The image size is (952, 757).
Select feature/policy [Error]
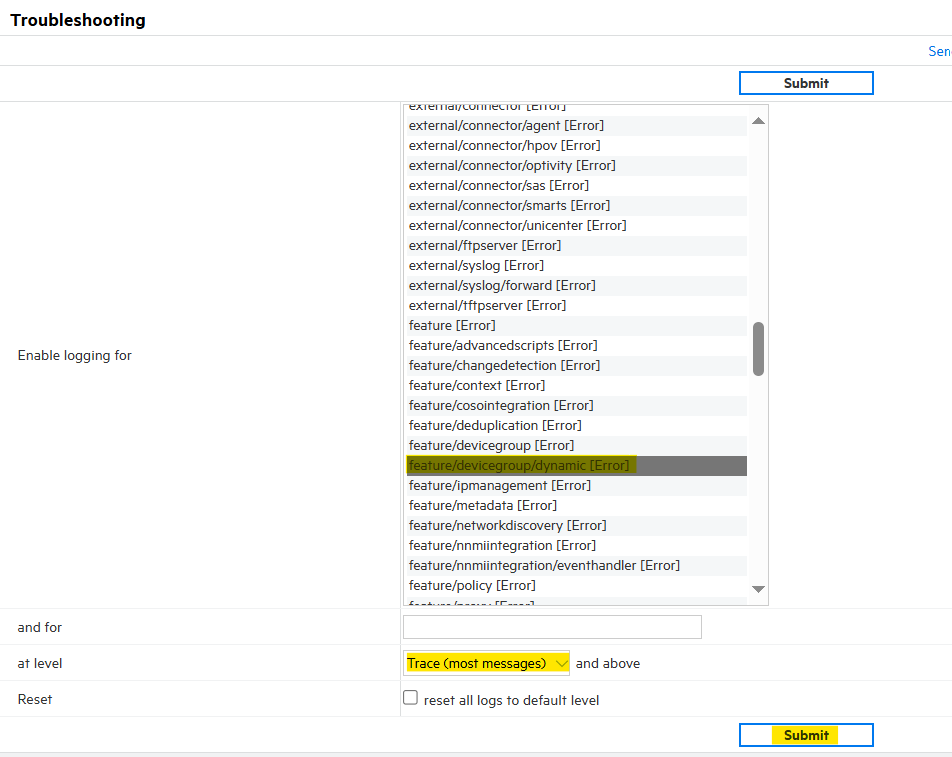576,586
